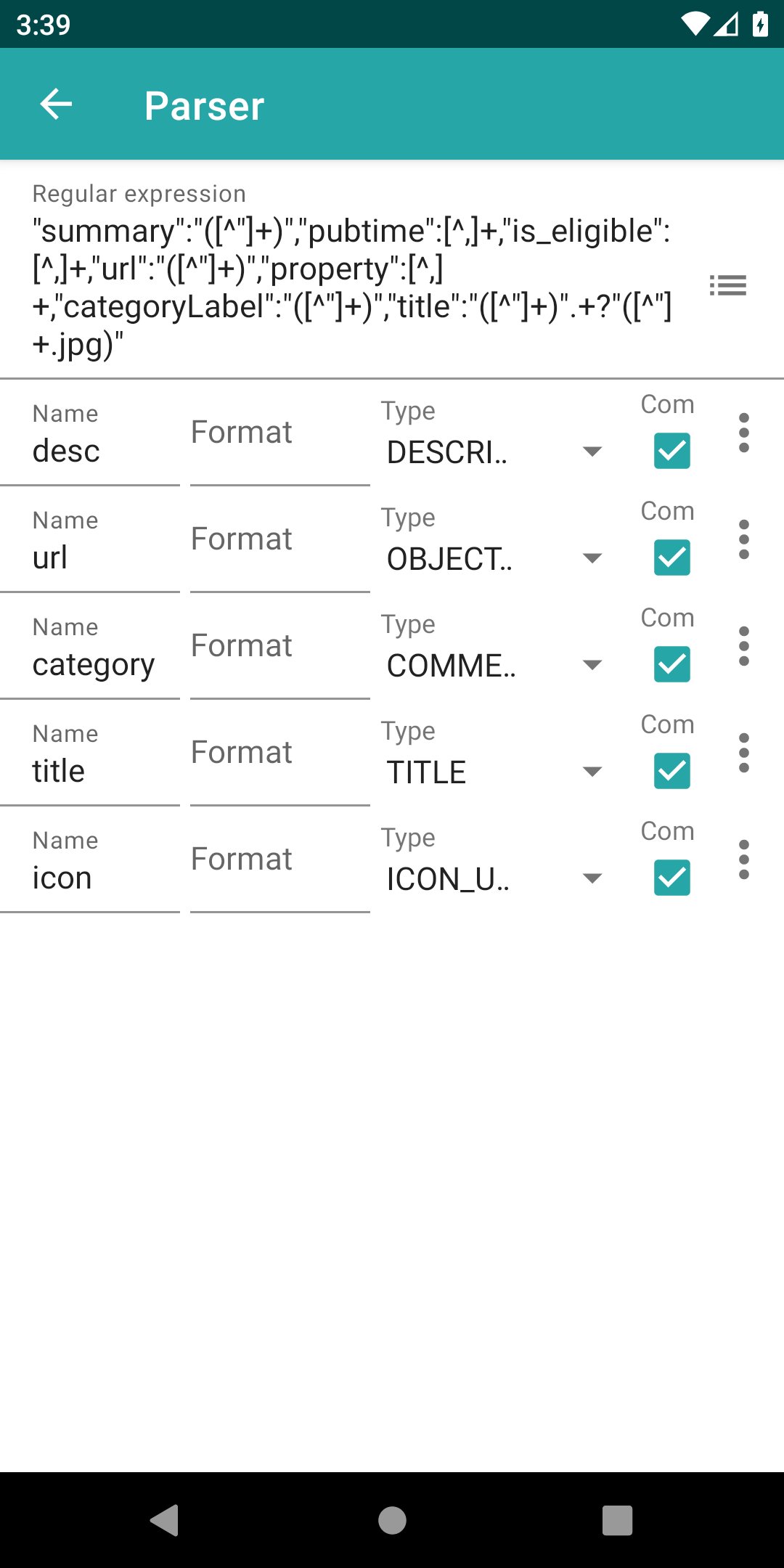The width and height of the screenshot is (784, 1568).
Task: Open more options for url row
Action: click(743, 540)
